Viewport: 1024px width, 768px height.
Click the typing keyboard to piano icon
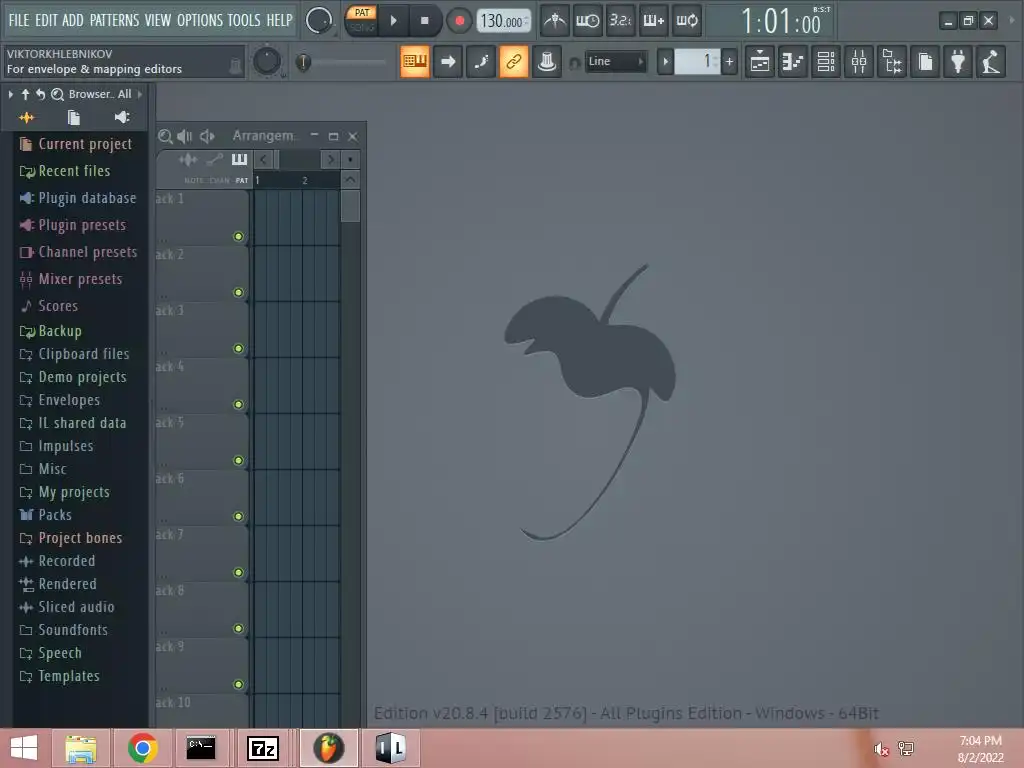pyautogui.click(x=415, y=62)
